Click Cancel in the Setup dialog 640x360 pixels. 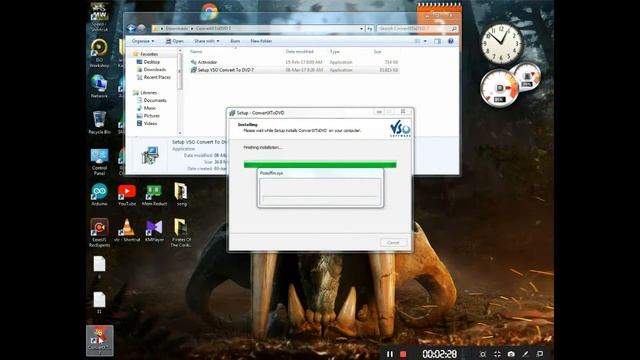393,243
